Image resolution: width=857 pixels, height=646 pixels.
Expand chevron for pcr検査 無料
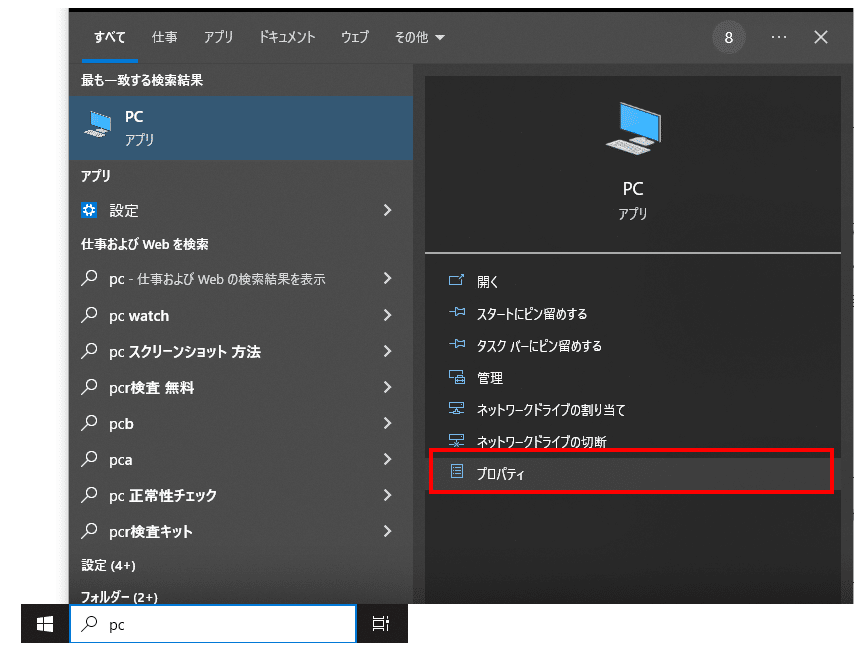coord(388,387)
